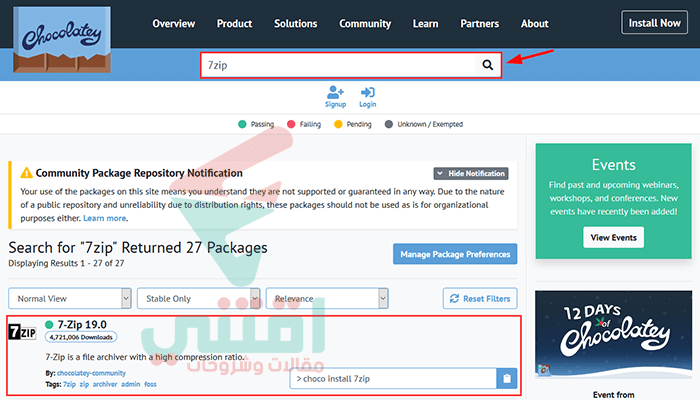Click Displaying Results 1 - 27 of 27 text

[x=66, y=263]
